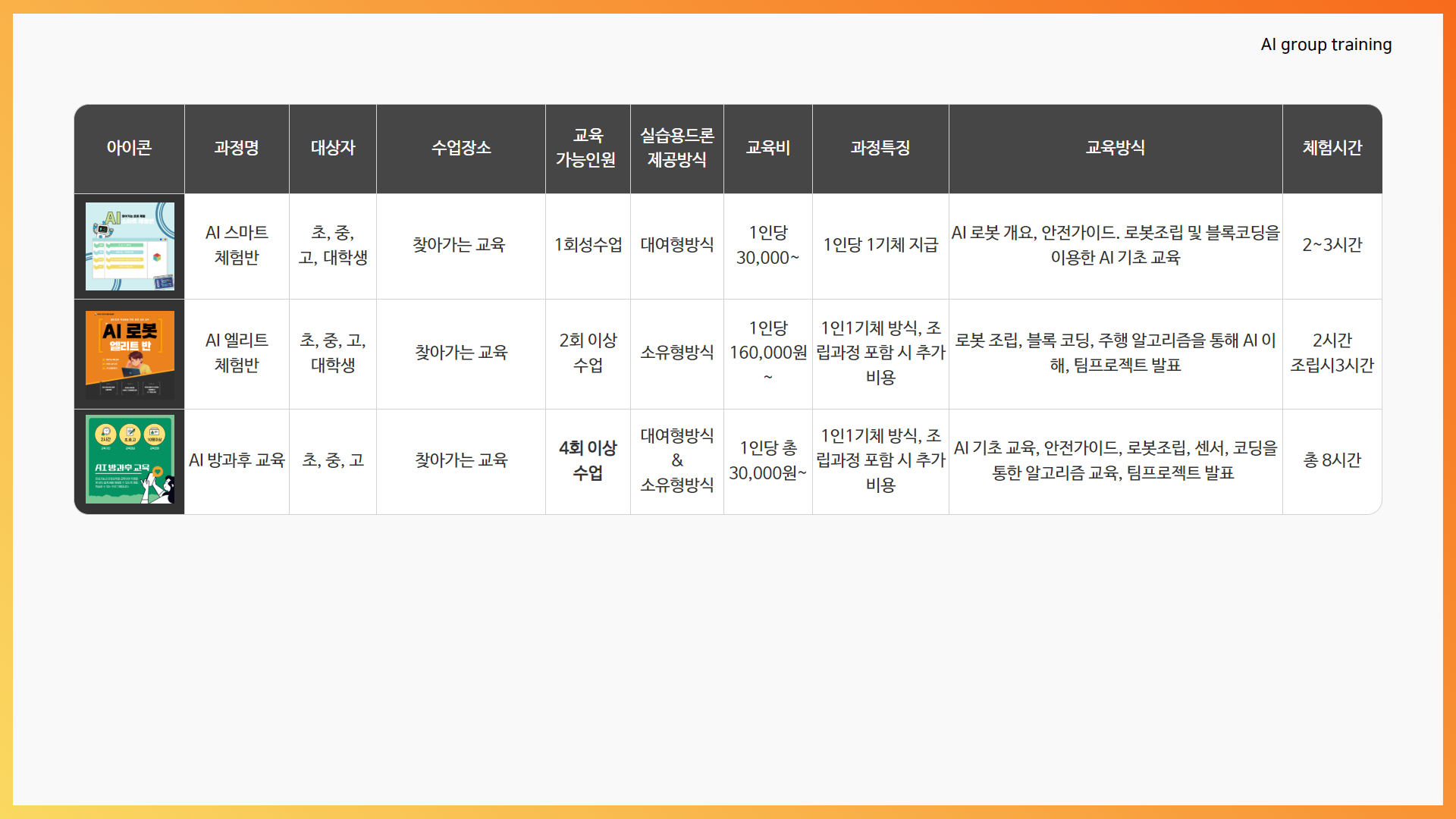This screenshot has height=819, width=1456.
Task: Click the '1회성수업' cell
Action: (588, 246)
